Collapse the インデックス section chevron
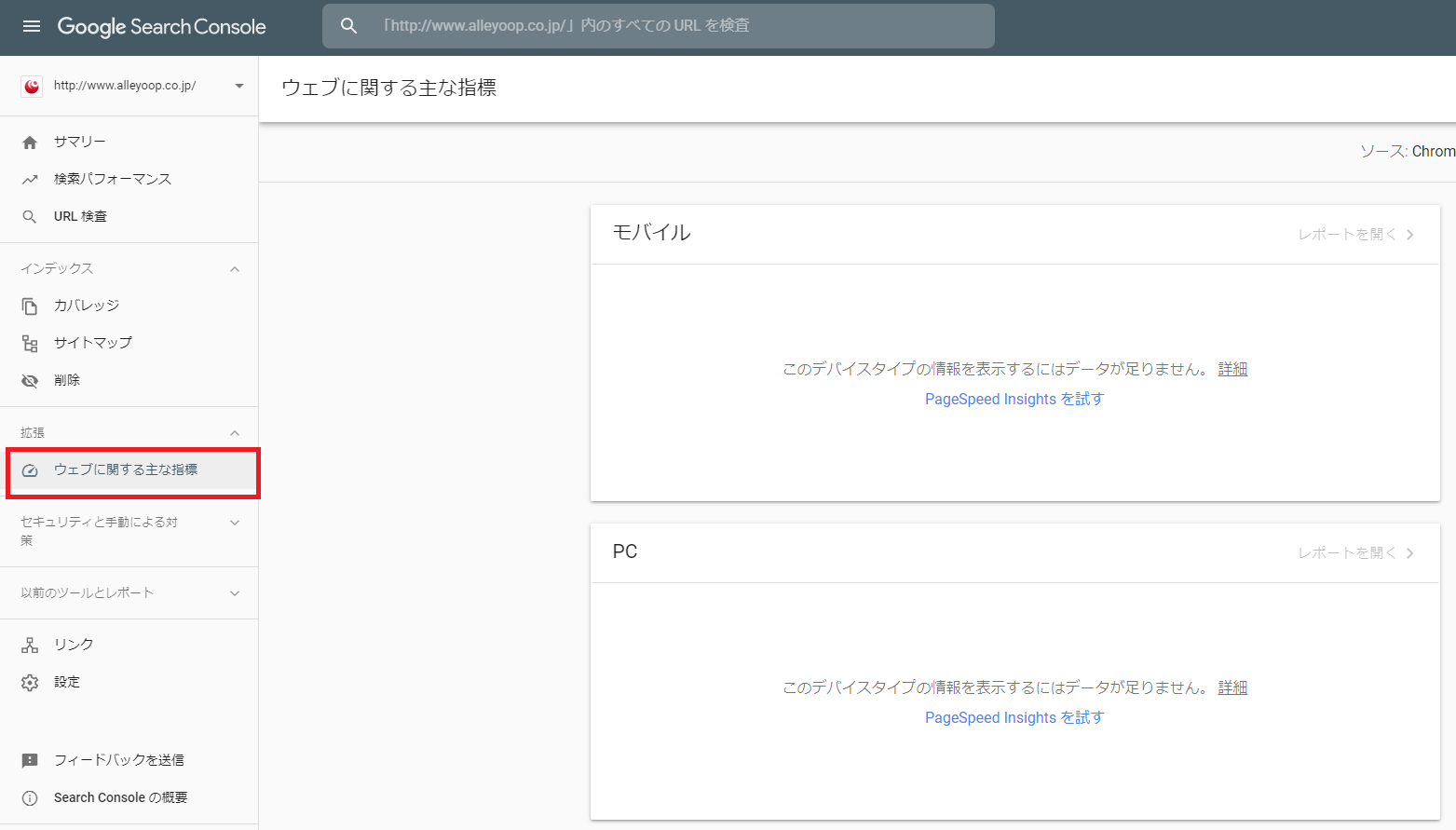The image size is (1456, 830). (235, 269)
